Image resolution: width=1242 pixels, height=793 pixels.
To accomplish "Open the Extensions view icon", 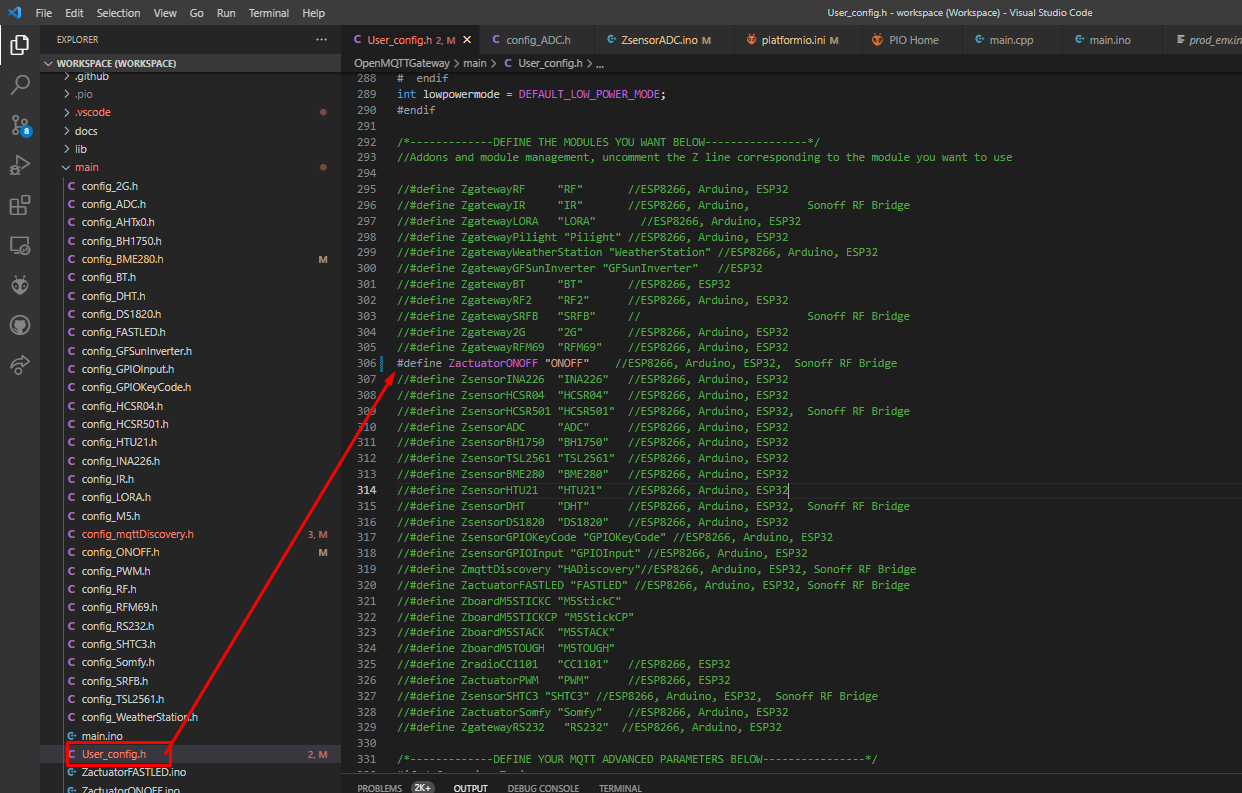I will tap(19, 205).
